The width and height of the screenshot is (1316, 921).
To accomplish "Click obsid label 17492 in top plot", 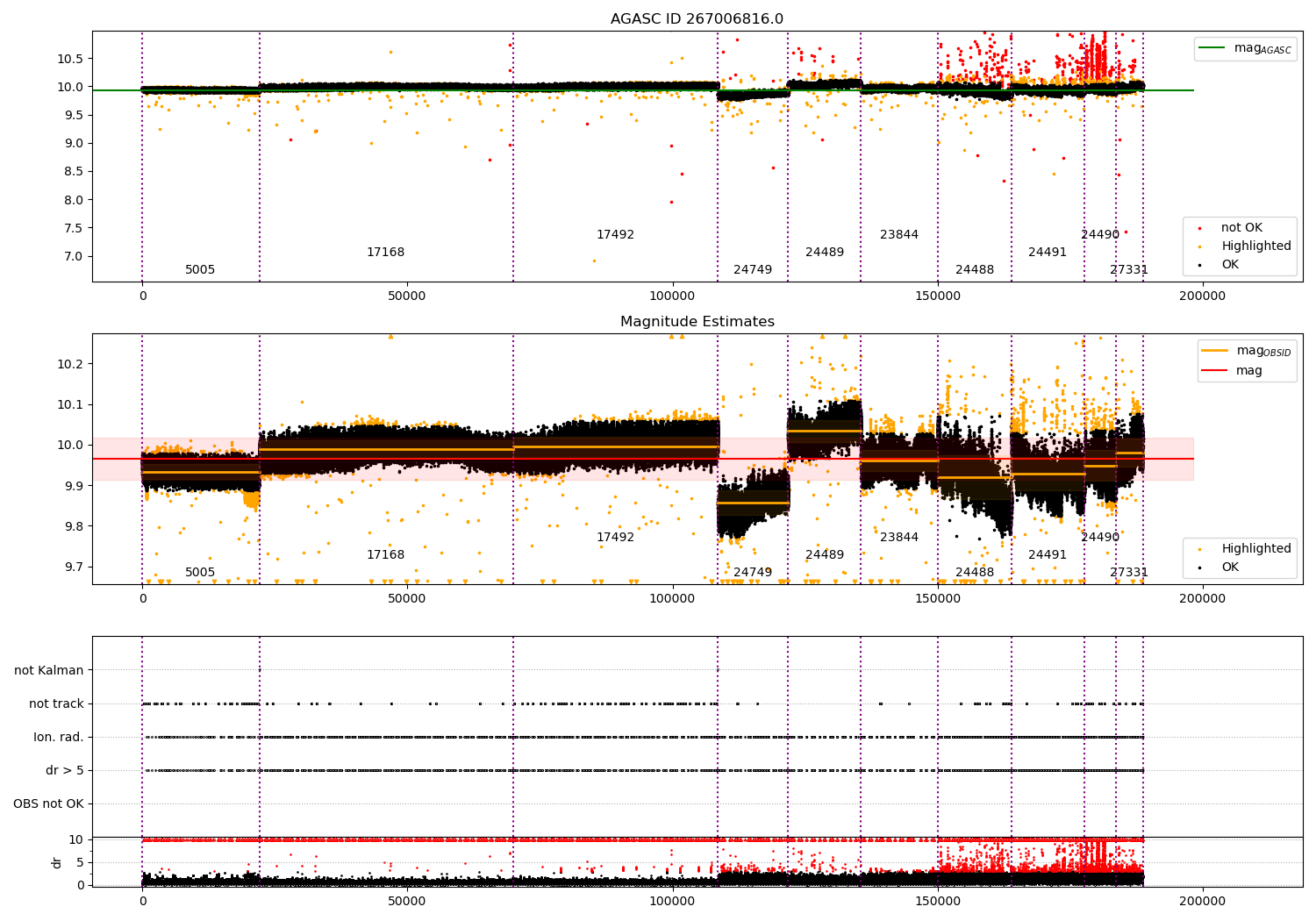I will (615, 234).
